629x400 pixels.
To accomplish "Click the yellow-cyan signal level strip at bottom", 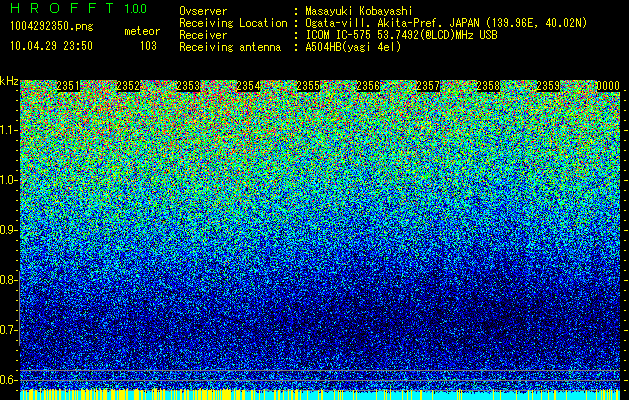I will pyautogui.click(x=320, y=395).
